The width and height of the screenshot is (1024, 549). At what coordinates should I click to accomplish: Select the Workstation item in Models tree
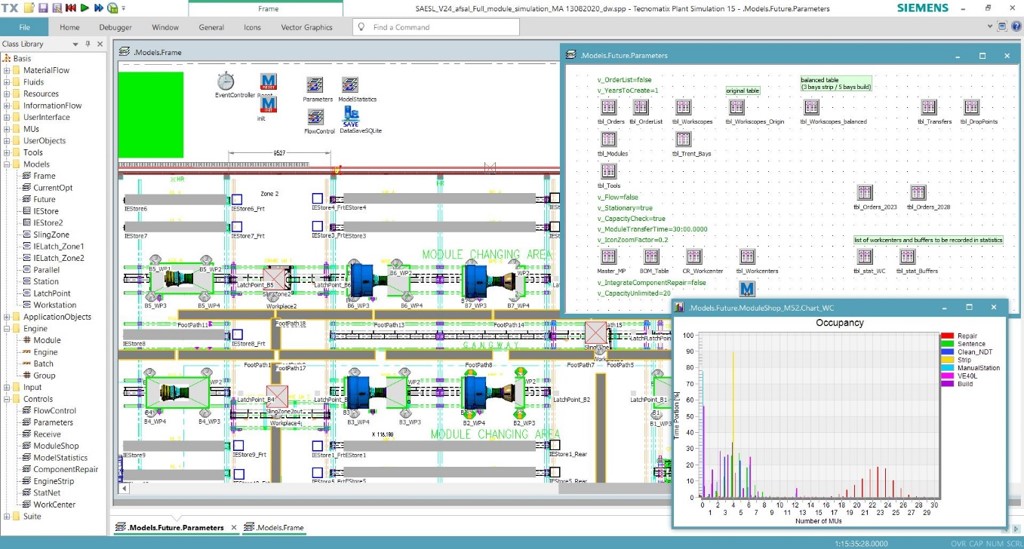coord(54,305)
